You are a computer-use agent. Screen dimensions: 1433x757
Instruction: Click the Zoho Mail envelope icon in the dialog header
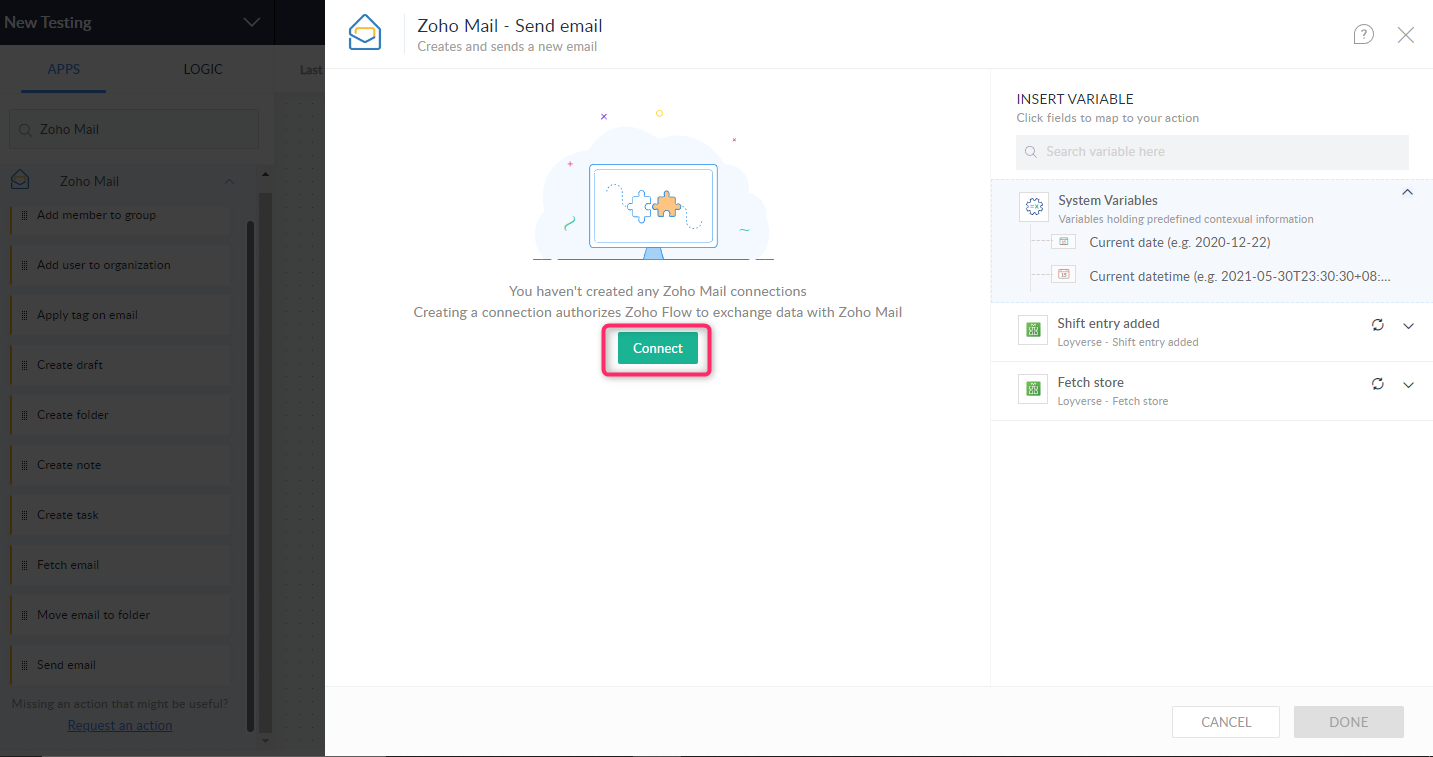(x=364, y=32)
